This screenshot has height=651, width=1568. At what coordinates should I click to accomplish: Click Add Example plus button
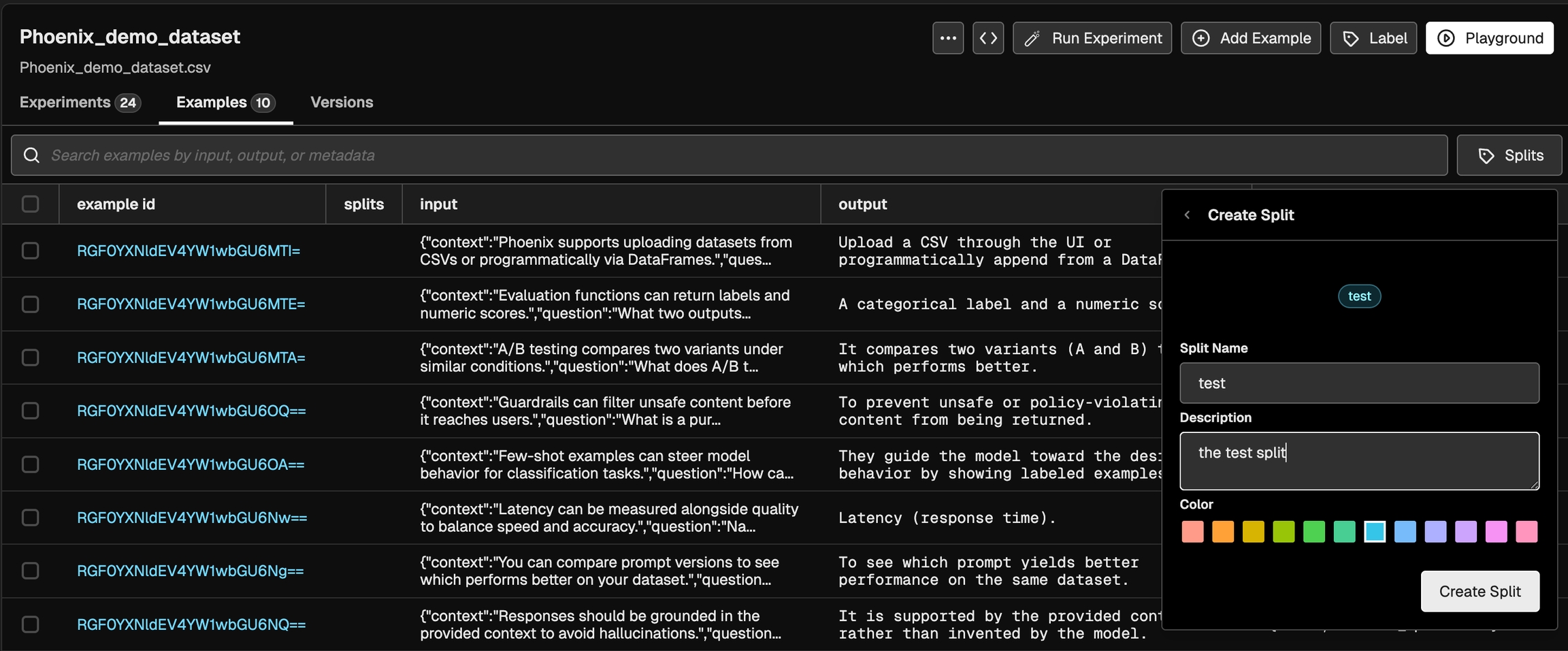coord(1250,38)
